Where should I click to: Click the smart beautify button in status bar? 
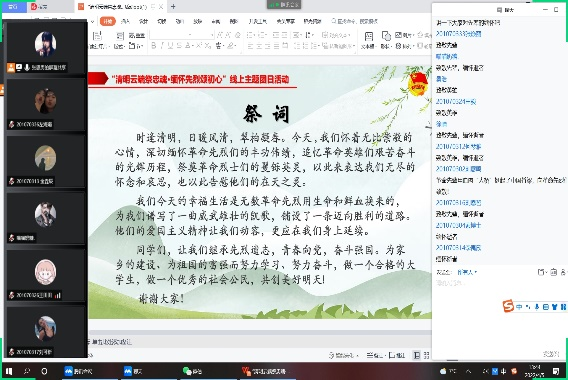tap(343, 355)
